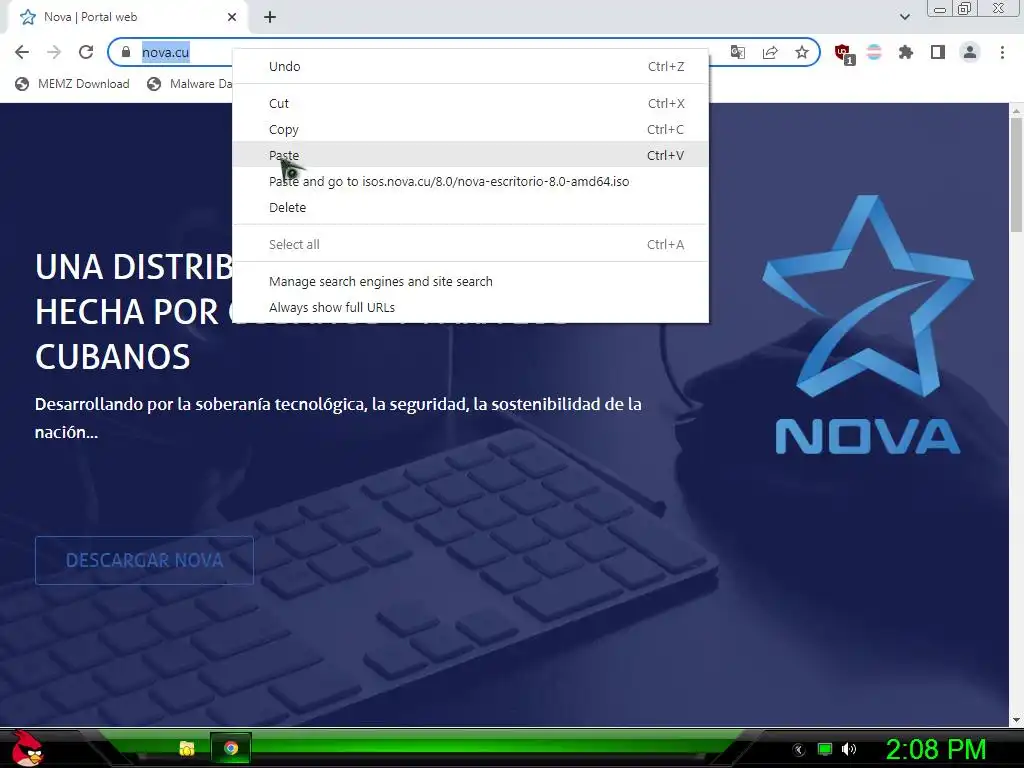The width and height of the screenshot is (1024, 768).
Task: Click the green monitor tray icon
Action: (x=825, y=749)
